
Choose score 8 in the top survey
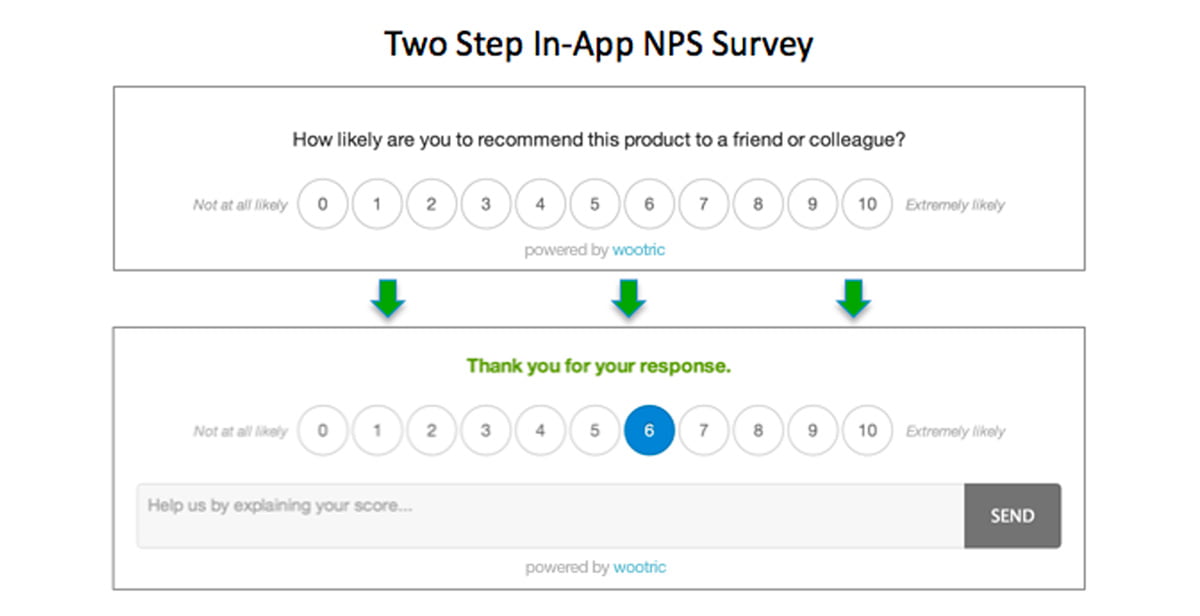tap(758, 205)
